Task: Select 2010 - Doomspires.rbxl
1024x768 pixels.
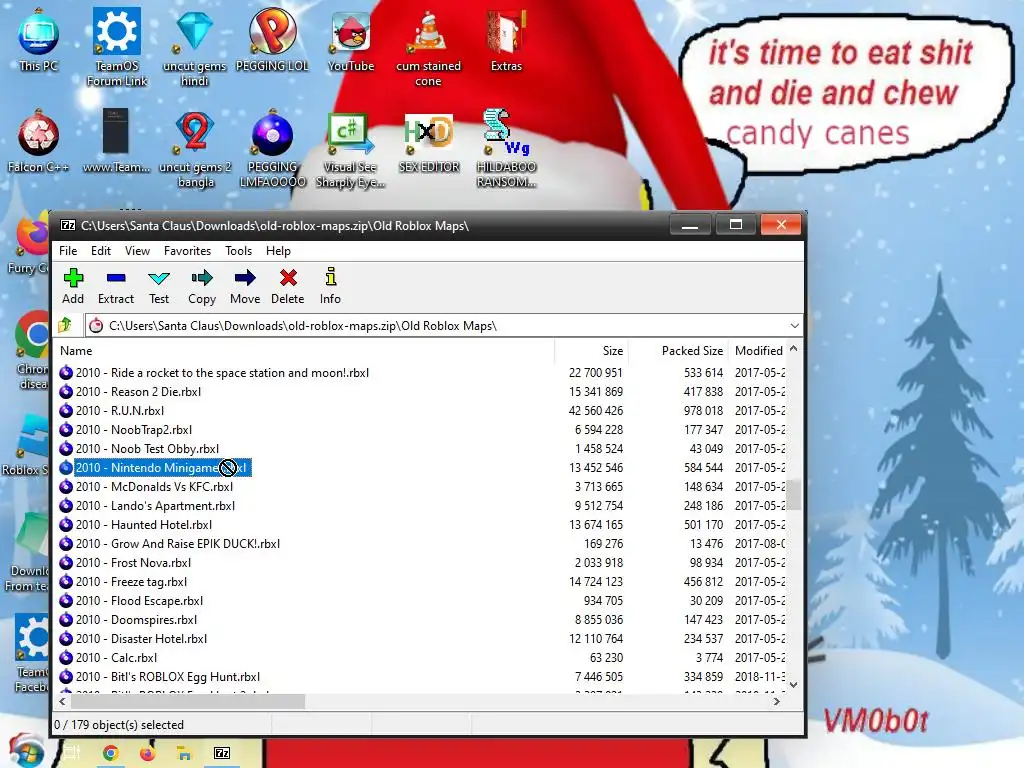Action: (x=128, y=619)
